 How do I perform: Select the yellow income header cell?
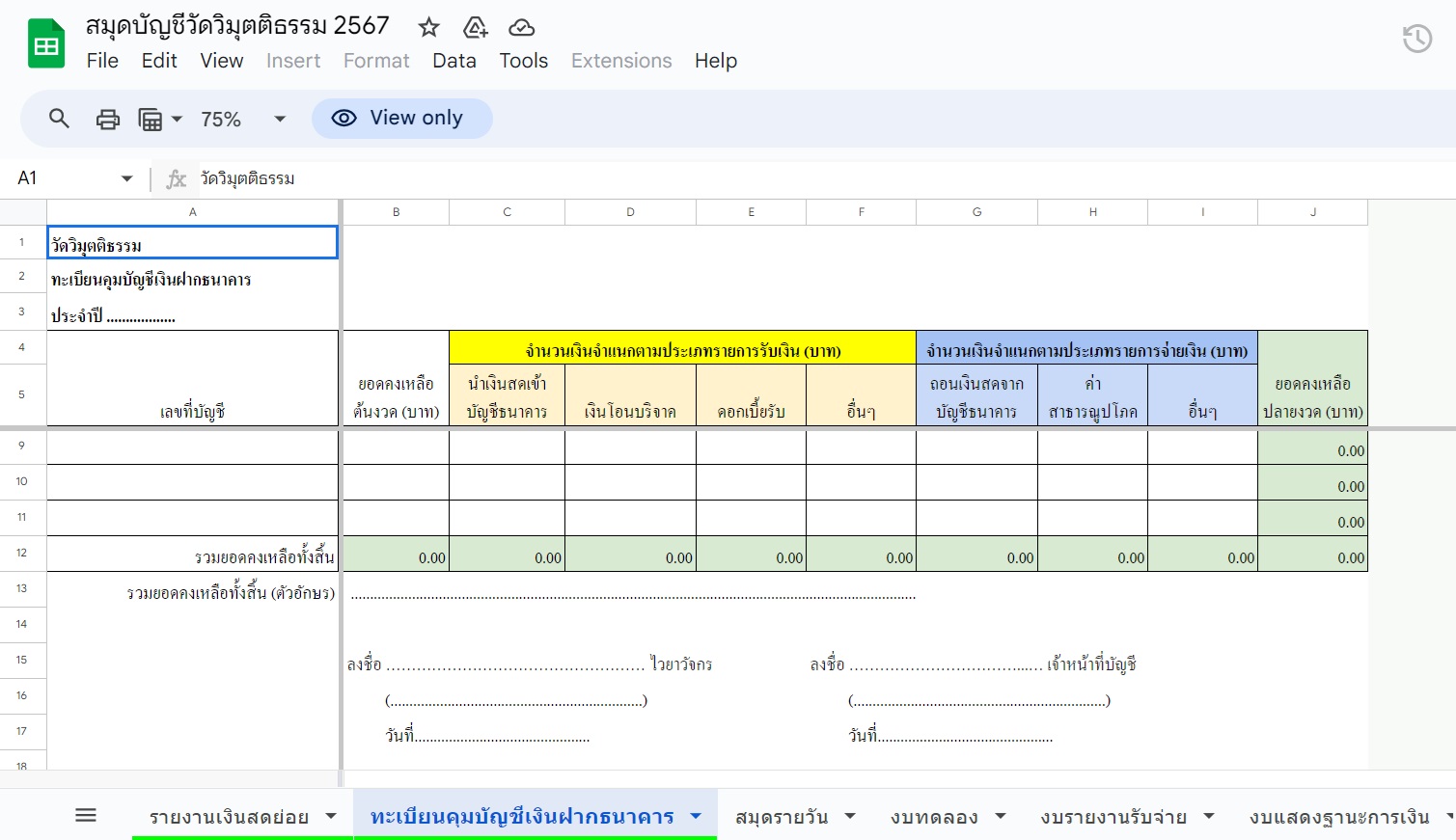click(682, 349)
